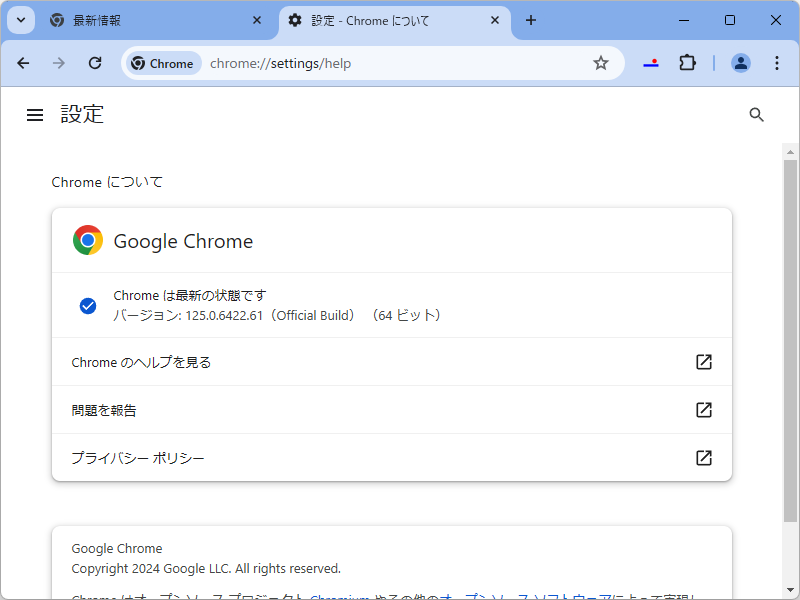Screen dimensions: 800x600
Task: Navigate back using the back arrow
Action: [23, 62]
